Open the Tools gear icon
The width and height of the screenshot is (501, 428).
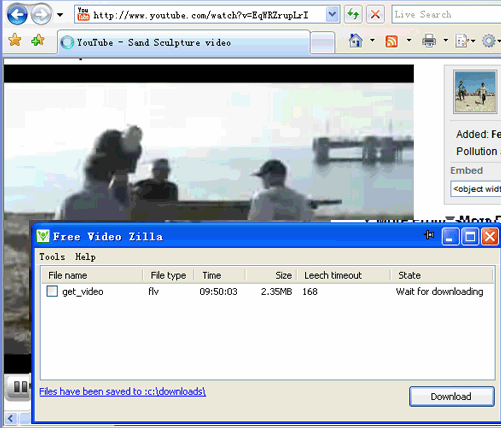tap(489, 41)
